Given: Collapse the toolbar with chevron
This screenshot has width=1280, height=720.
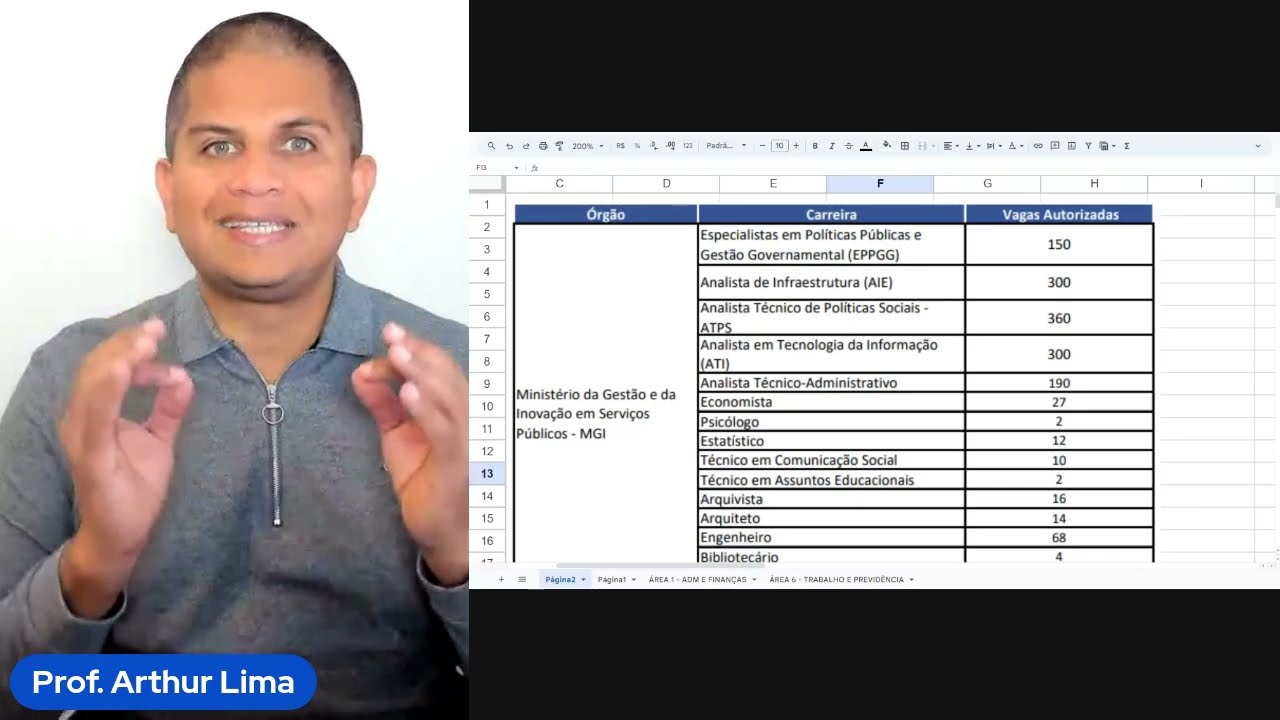Looking at the screenshot, I should coord(1258,146).
